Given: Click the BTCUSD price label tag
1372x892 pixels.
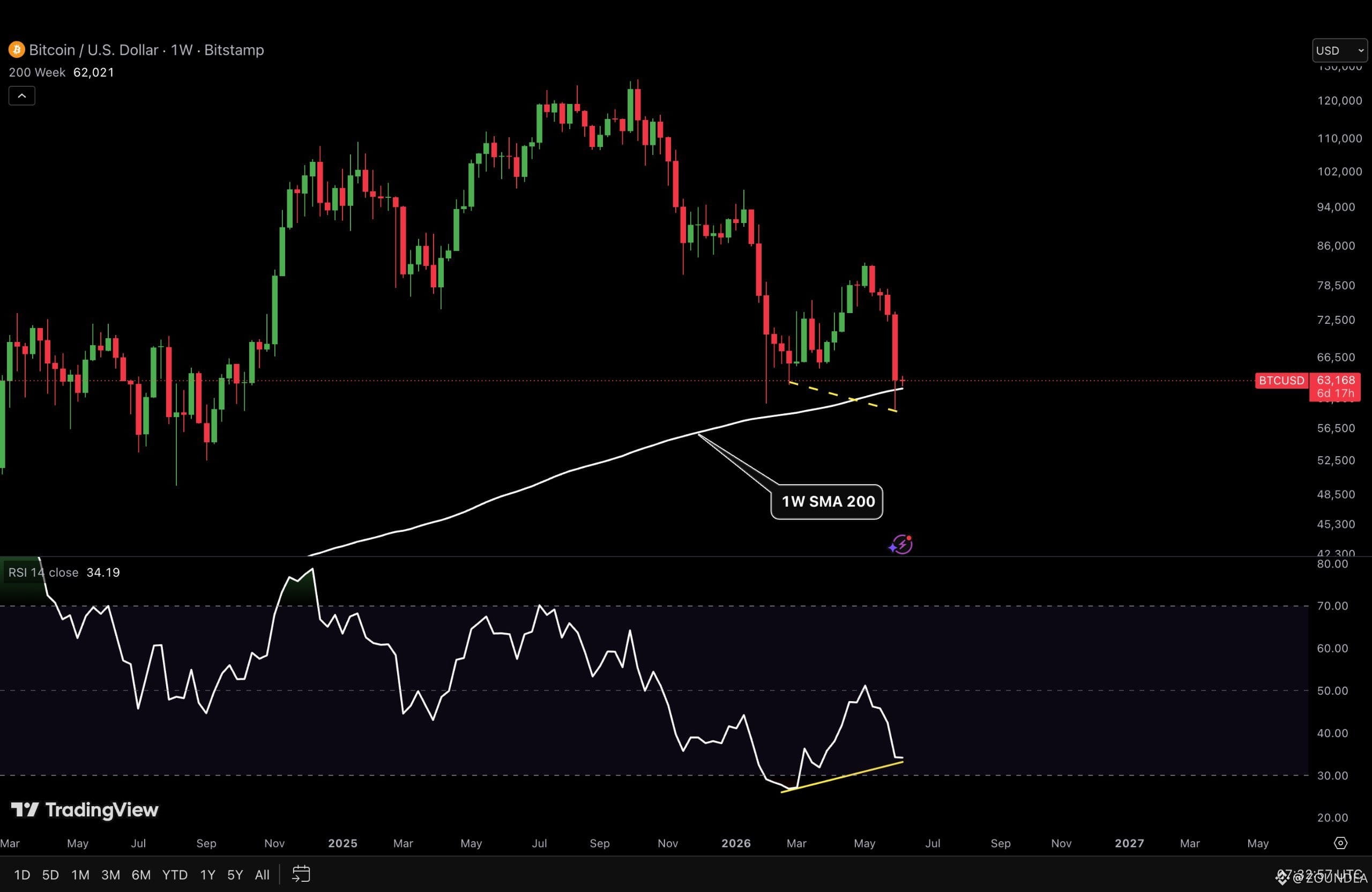Looking at the screenshot, I should click(1281, 381).
